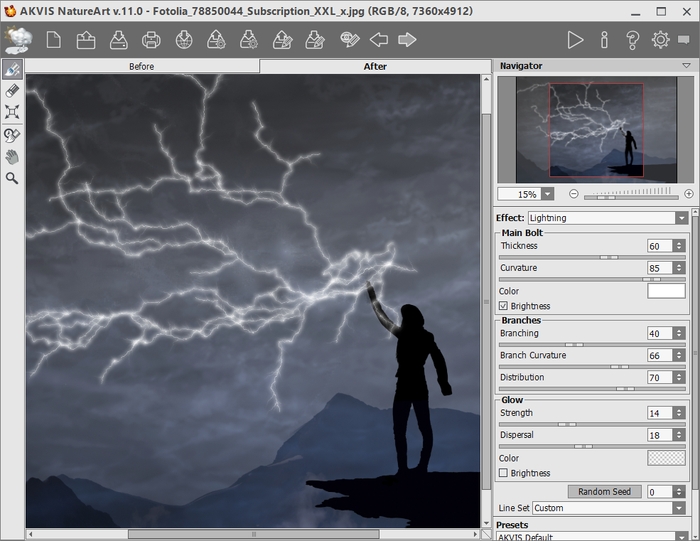Open the Effect dropdown showing Lightning
700x541 pixels.
[608, 218]
